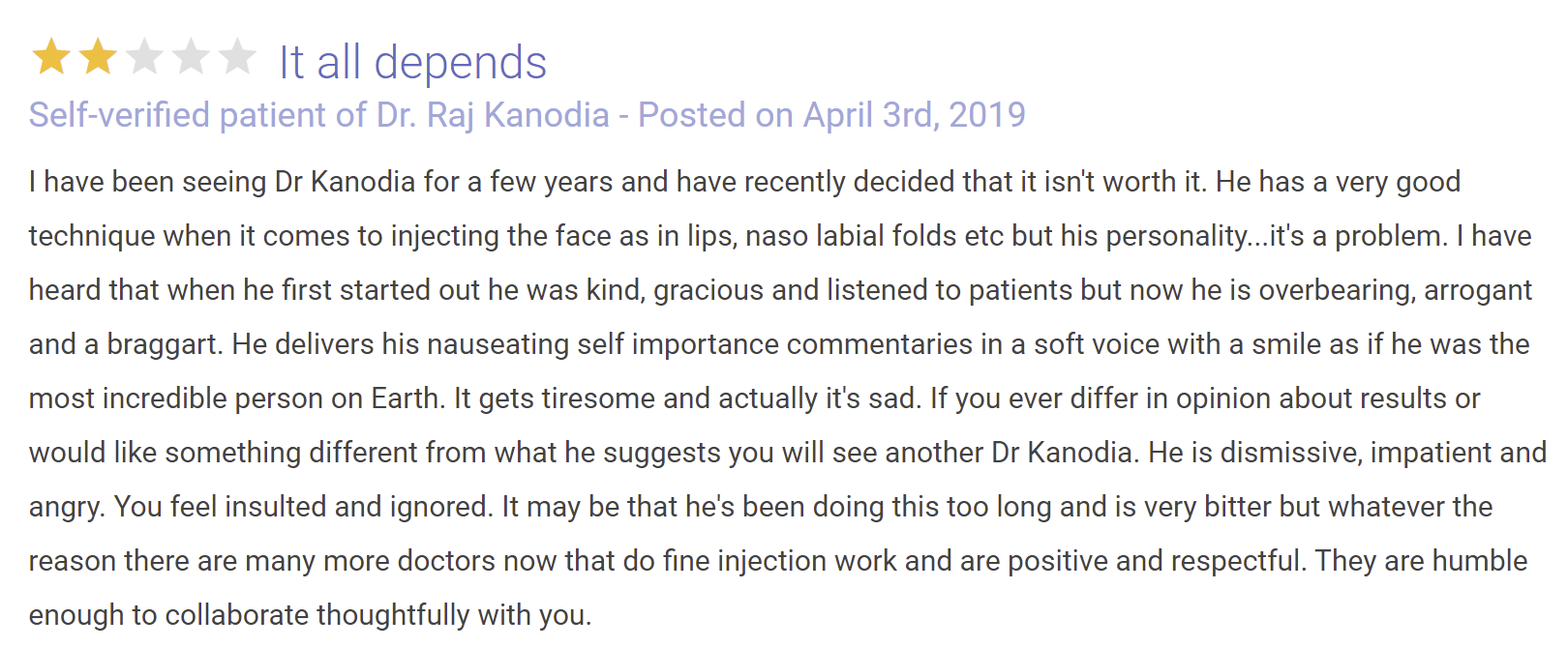This screenshot has width=1568, height=648.
Task: Click the fourth gray star
Action: (191, 57)
